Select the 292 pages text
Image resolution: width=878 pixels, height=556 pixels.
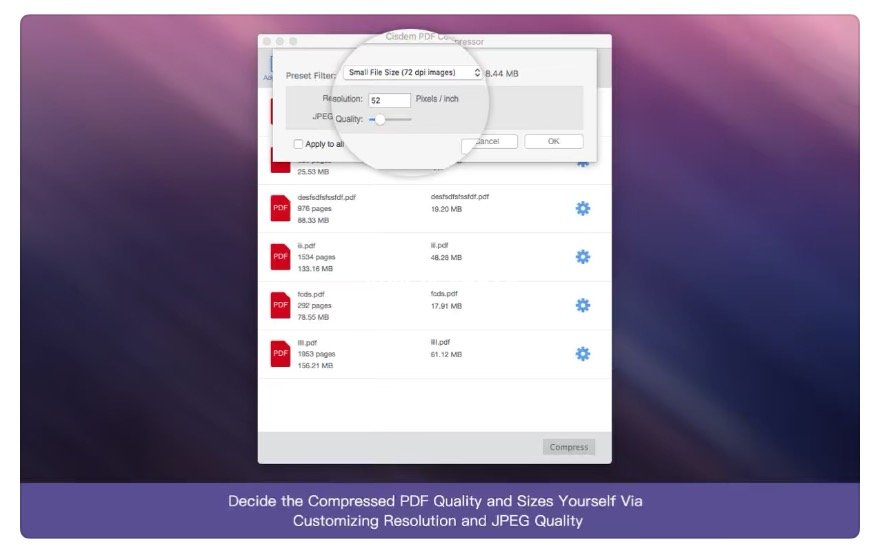click(314, 305)
